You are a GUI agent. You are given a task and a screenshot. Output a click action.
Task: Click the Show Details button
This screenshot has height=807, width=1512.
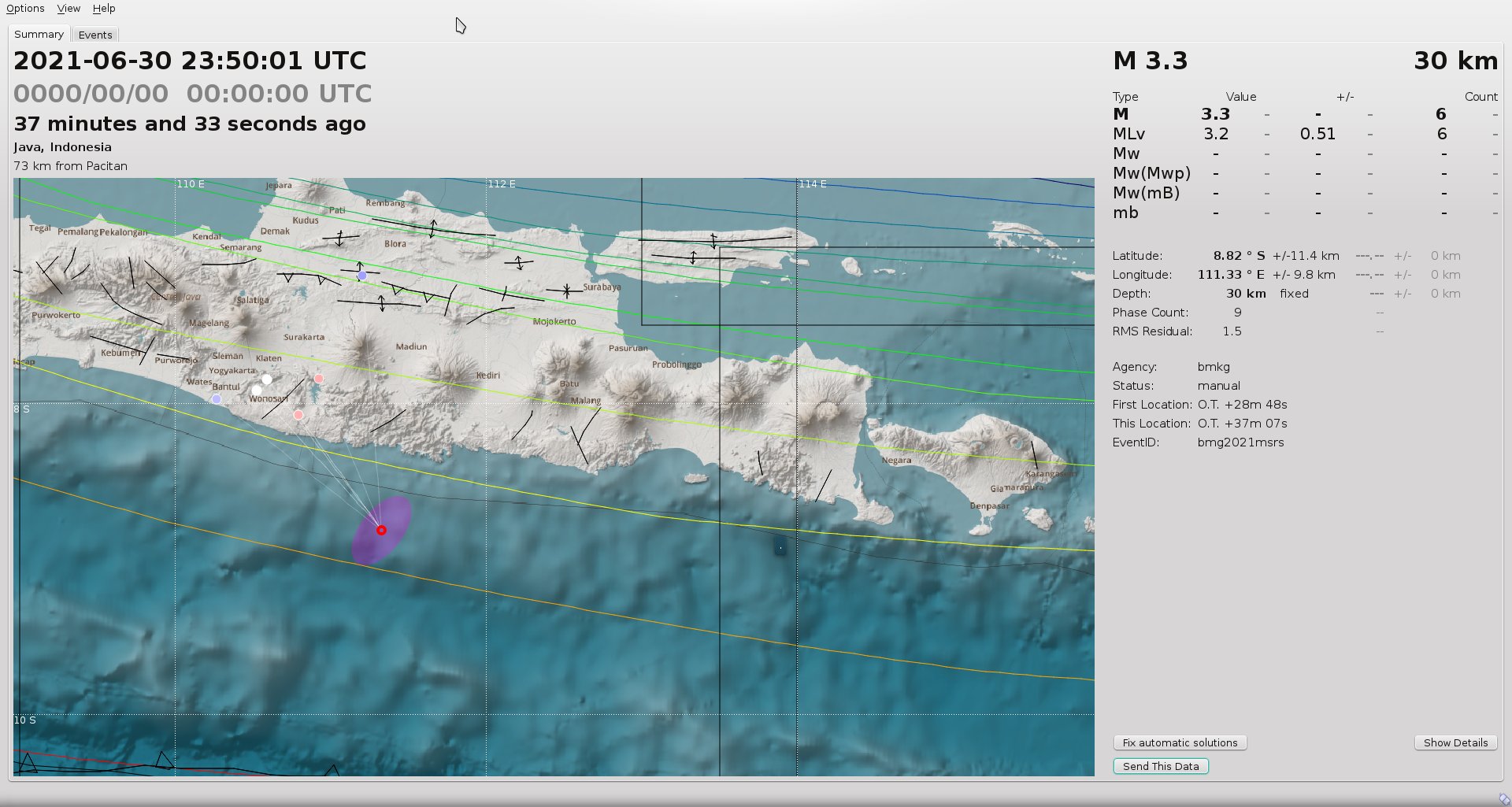[x=1455, y=742]
